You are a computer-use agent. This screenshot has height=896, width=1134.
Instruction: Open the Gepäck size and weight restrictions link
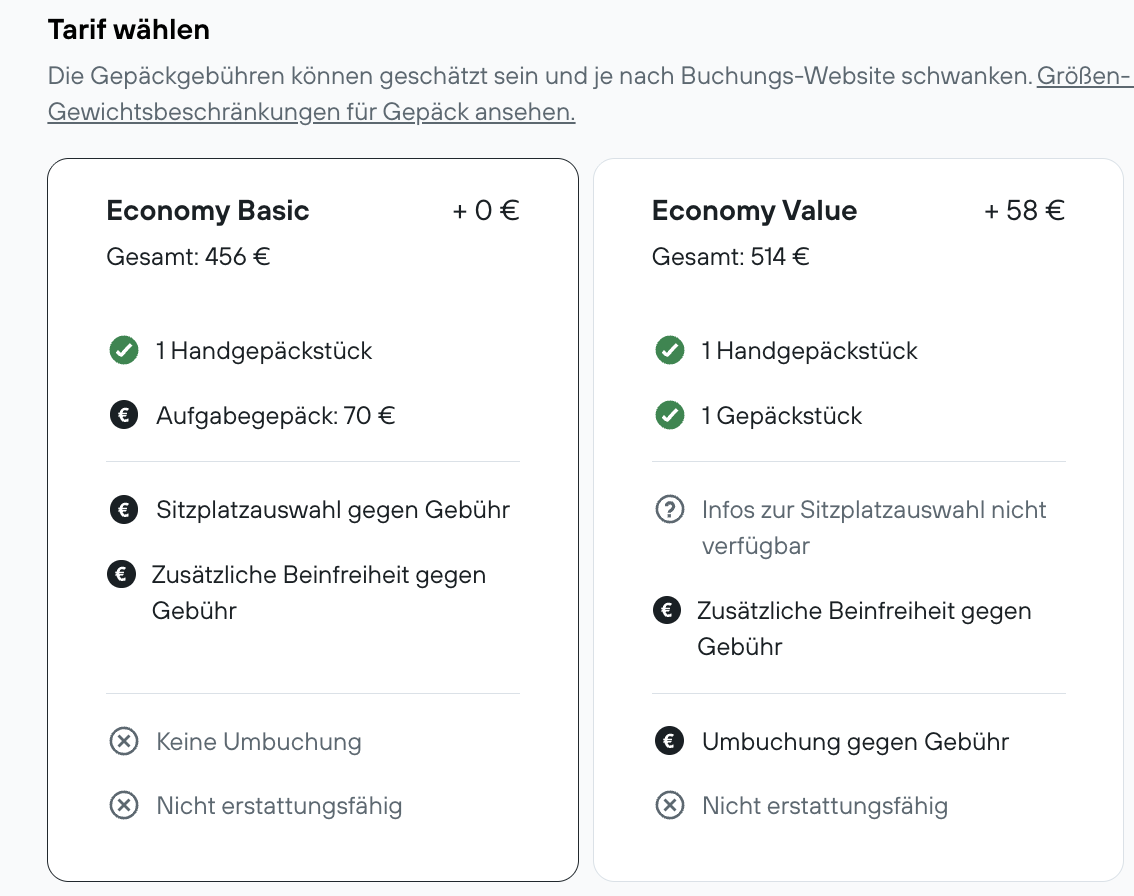(x=311, y=112)
